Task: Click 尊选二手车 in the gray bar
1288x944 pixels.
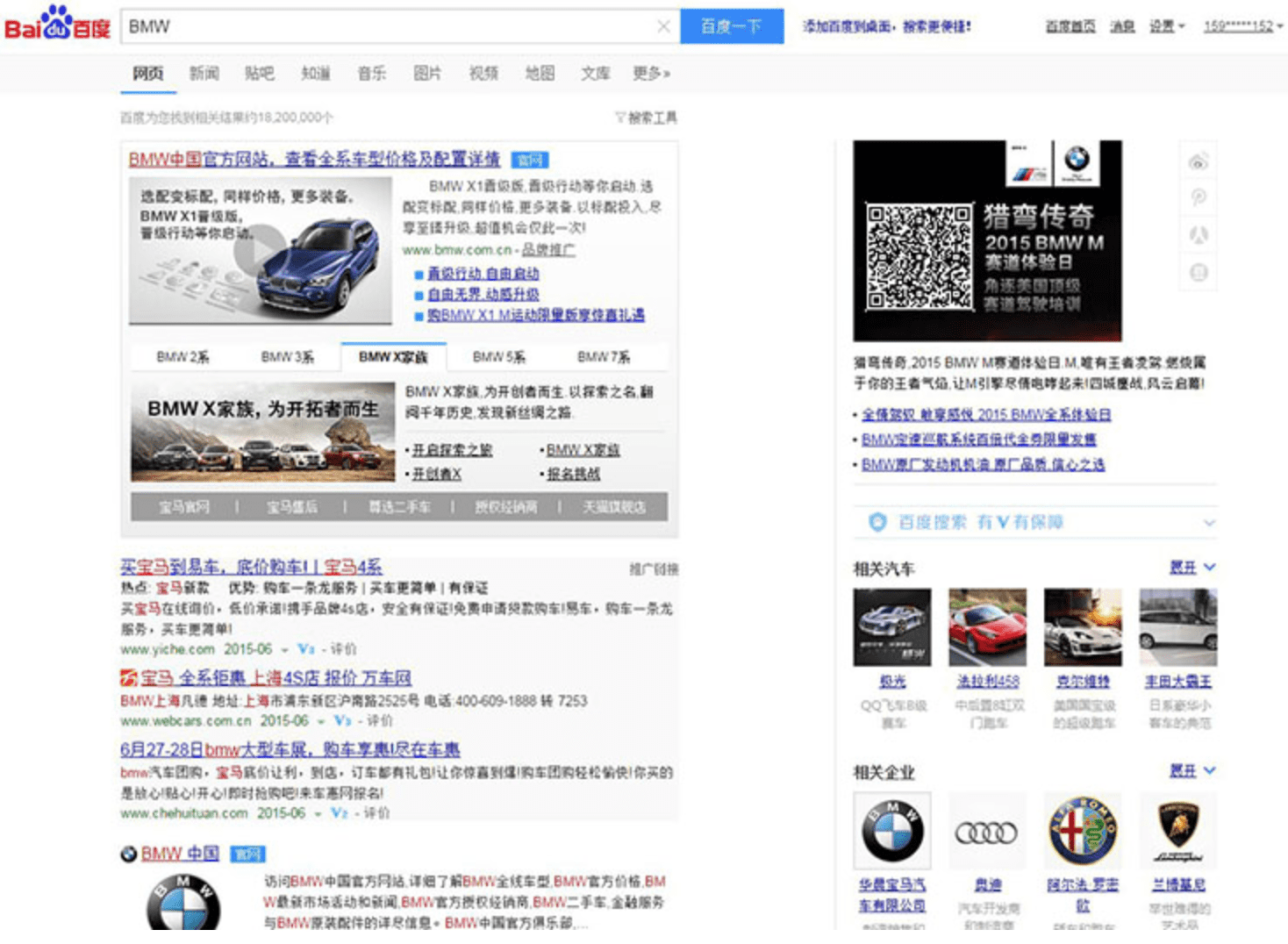Action: point(399,507)
